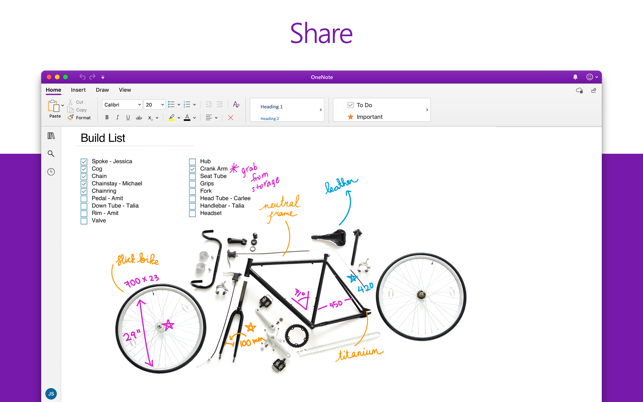This screenshot has height=402, width=643.
Task: Click the 'Rim - Amit' list text
Action: click(105, 213)
